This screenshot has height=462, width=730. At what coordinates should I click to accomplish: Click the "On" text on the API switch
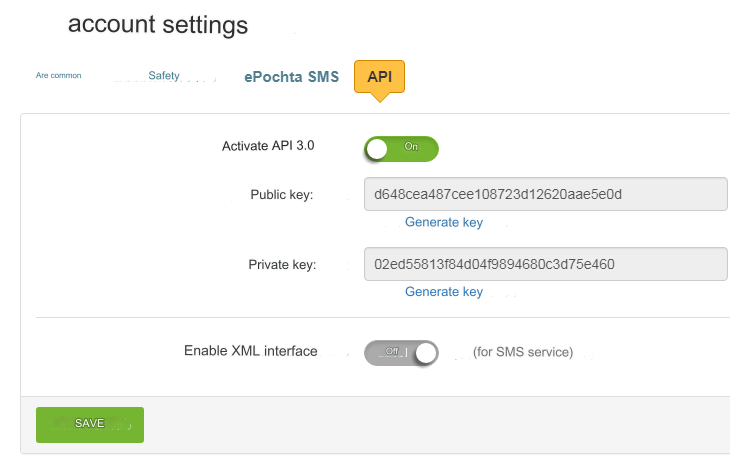pos(411,146)
